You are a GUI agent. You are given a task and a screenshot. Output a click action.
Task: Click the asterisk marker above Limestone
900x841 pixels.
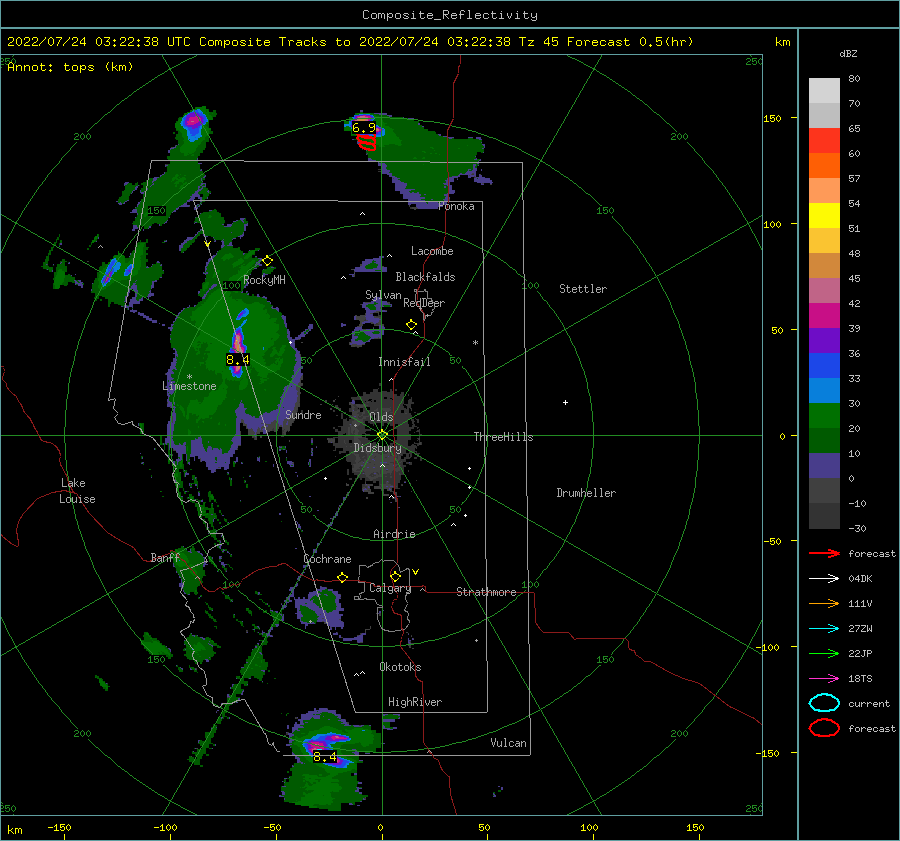tap(189, 377)
